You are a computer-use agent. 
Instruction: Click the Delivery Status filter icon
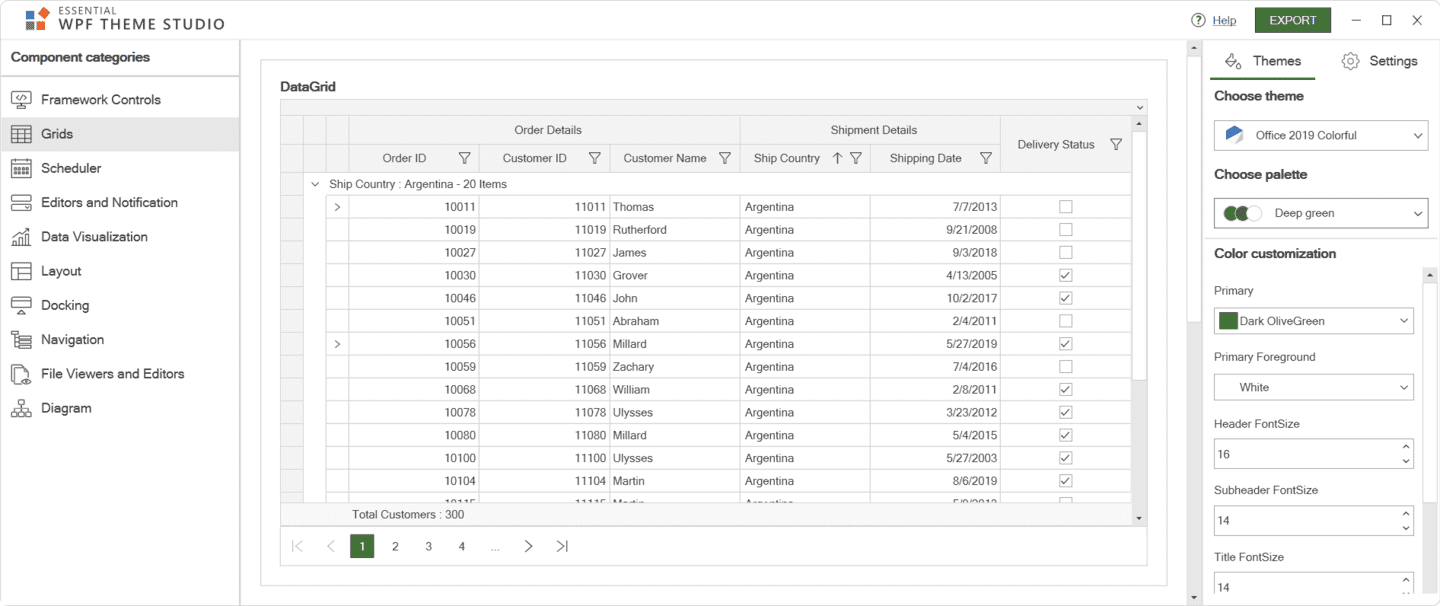coord(1116,145)
